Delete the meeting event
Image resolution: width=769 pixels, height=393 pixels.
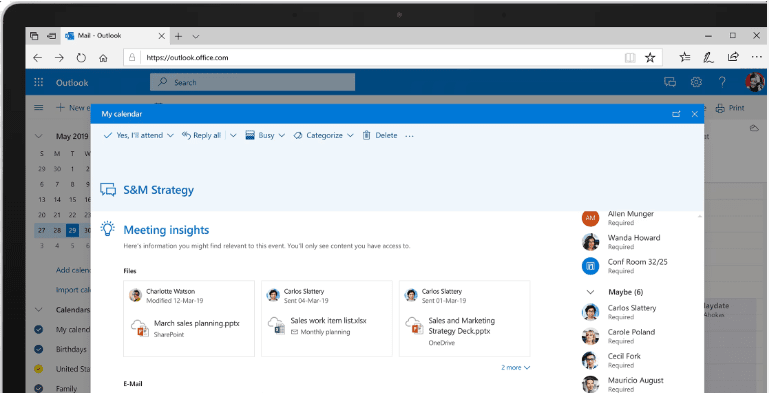click(380, 135)
